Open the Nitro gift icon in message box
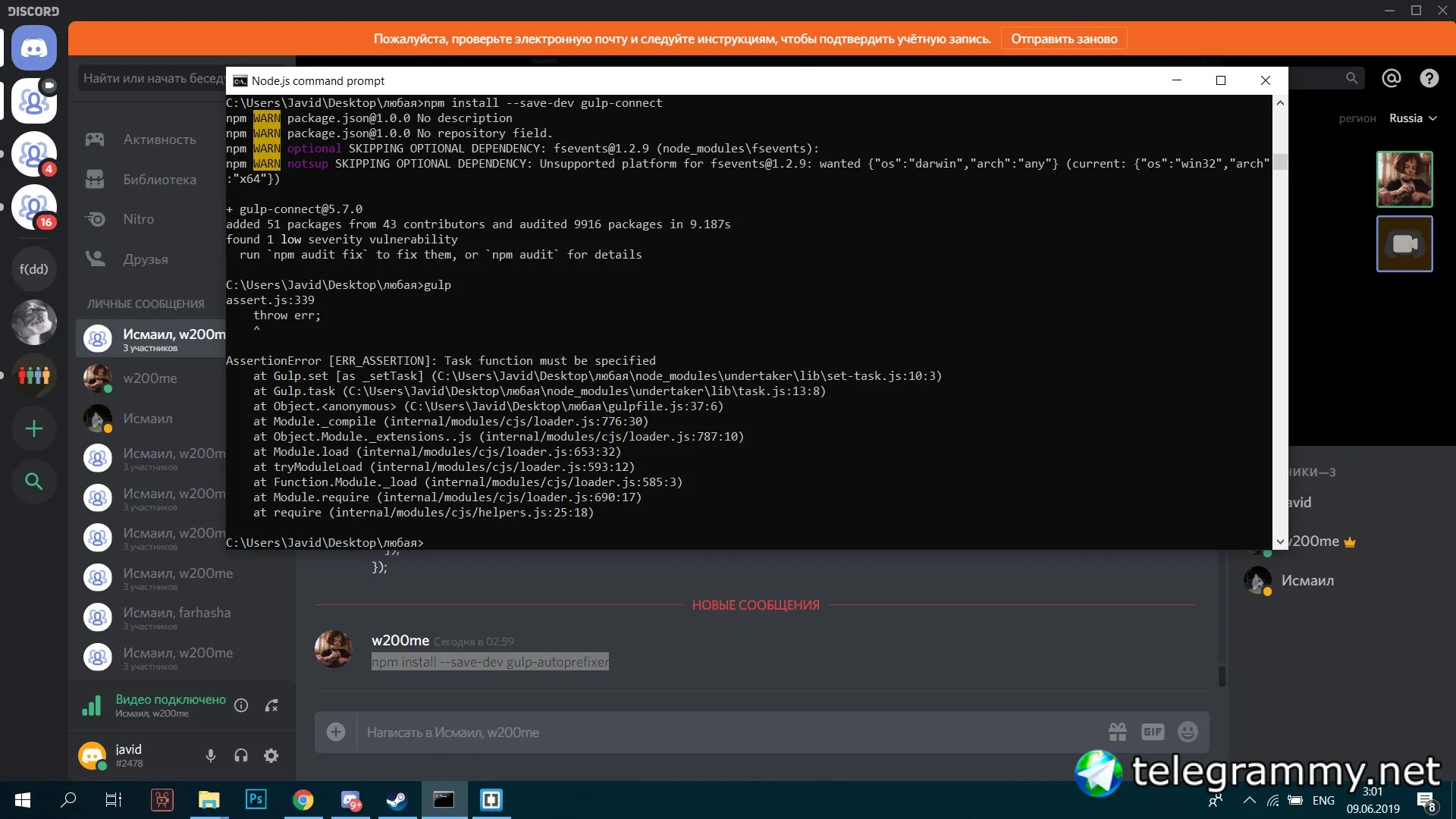1456x819 pixels. pyautogui.click(x=1118, y=732)
